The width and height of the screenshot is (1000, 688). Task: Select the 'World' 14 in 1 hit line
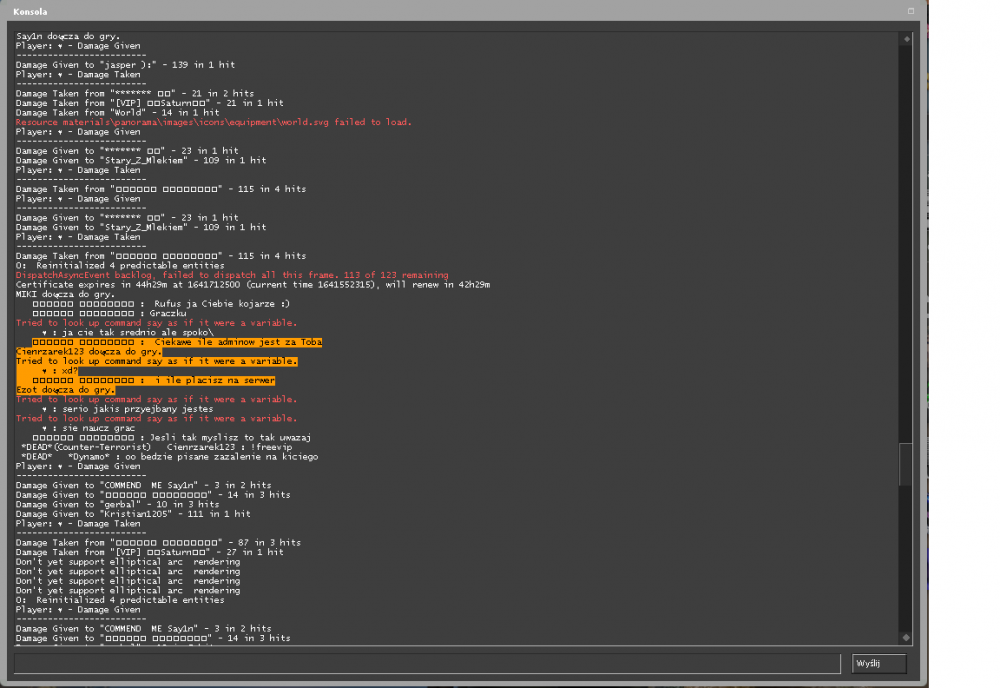coord(117,113)
